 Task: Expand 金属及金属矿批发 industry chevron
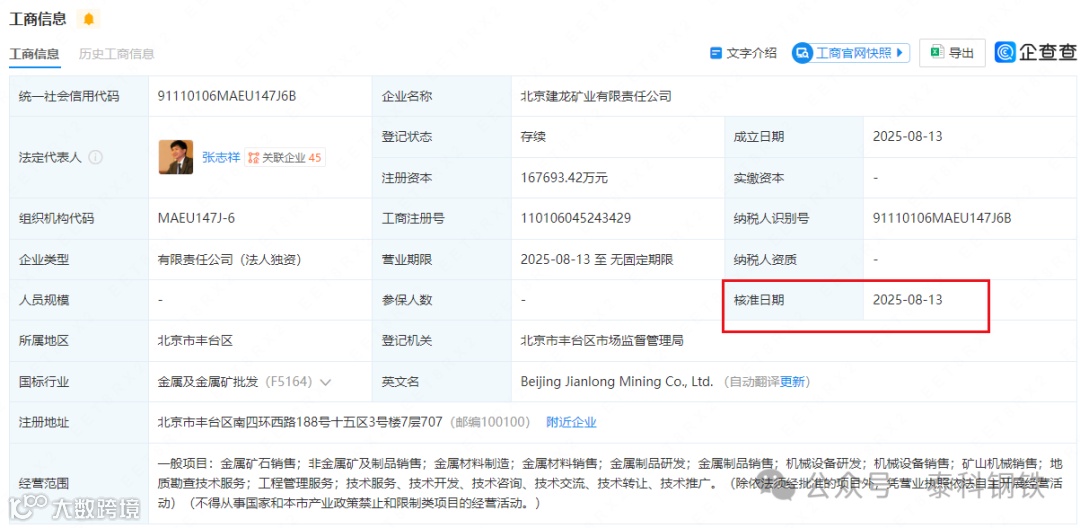tap(326, 381)
